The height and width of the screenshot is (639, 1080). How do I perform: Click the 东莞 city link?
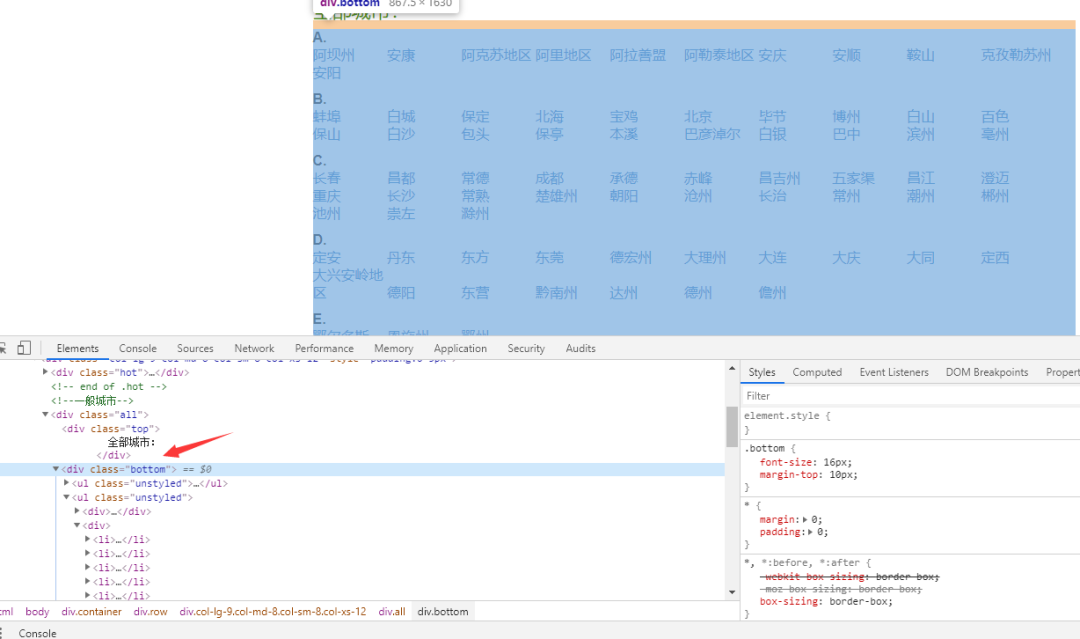(x=549, y=258)
